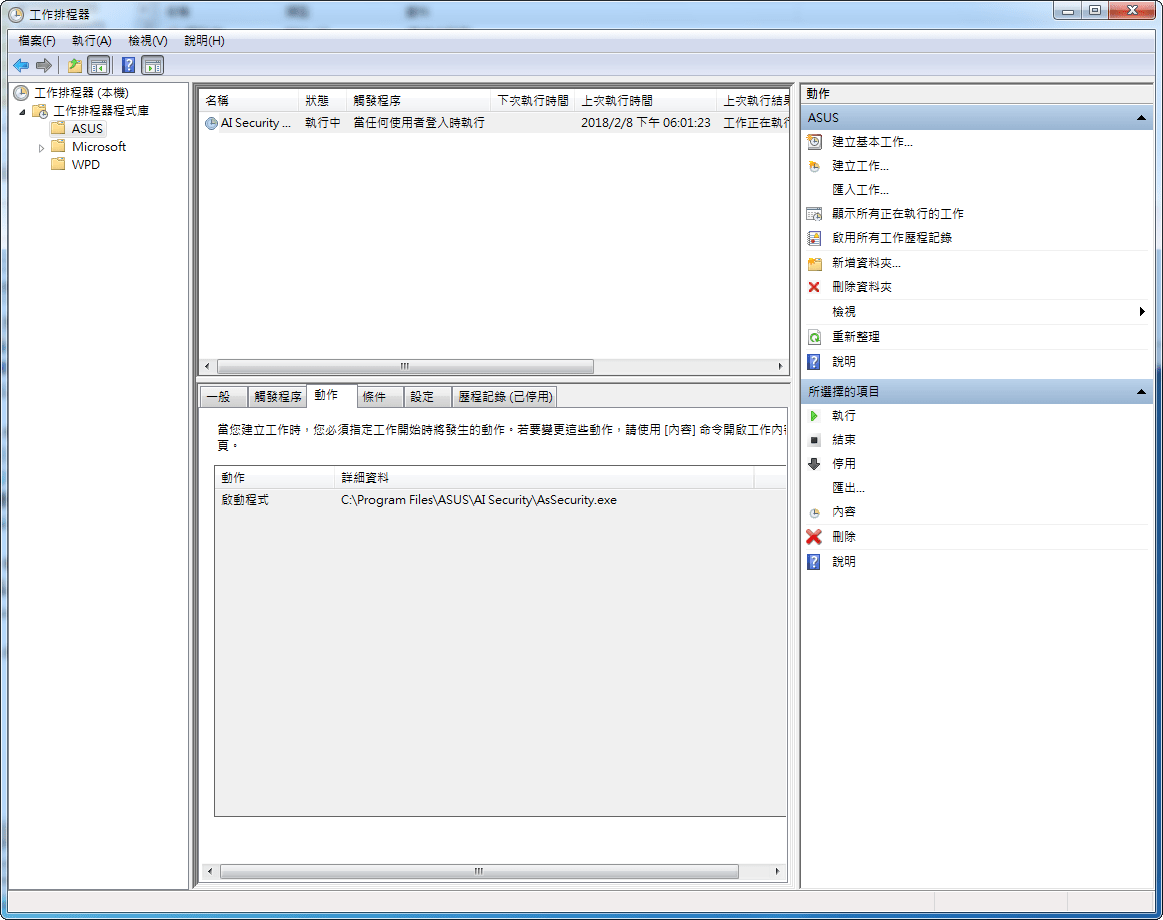
Task: Click the Forward arrow toolbar icon
Action: click(43, 65)
